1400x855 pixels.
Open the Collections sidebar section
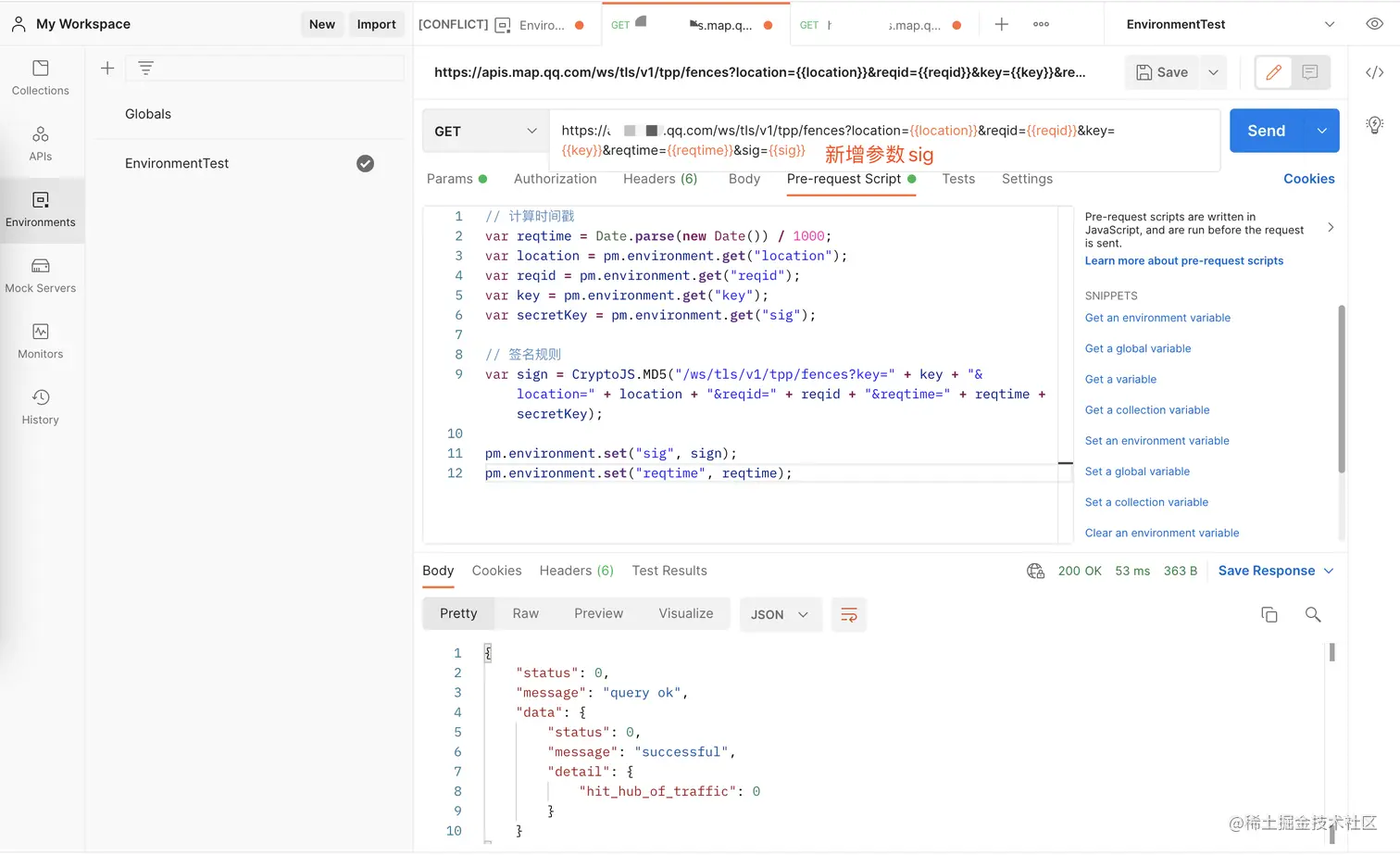pos(41,77)
